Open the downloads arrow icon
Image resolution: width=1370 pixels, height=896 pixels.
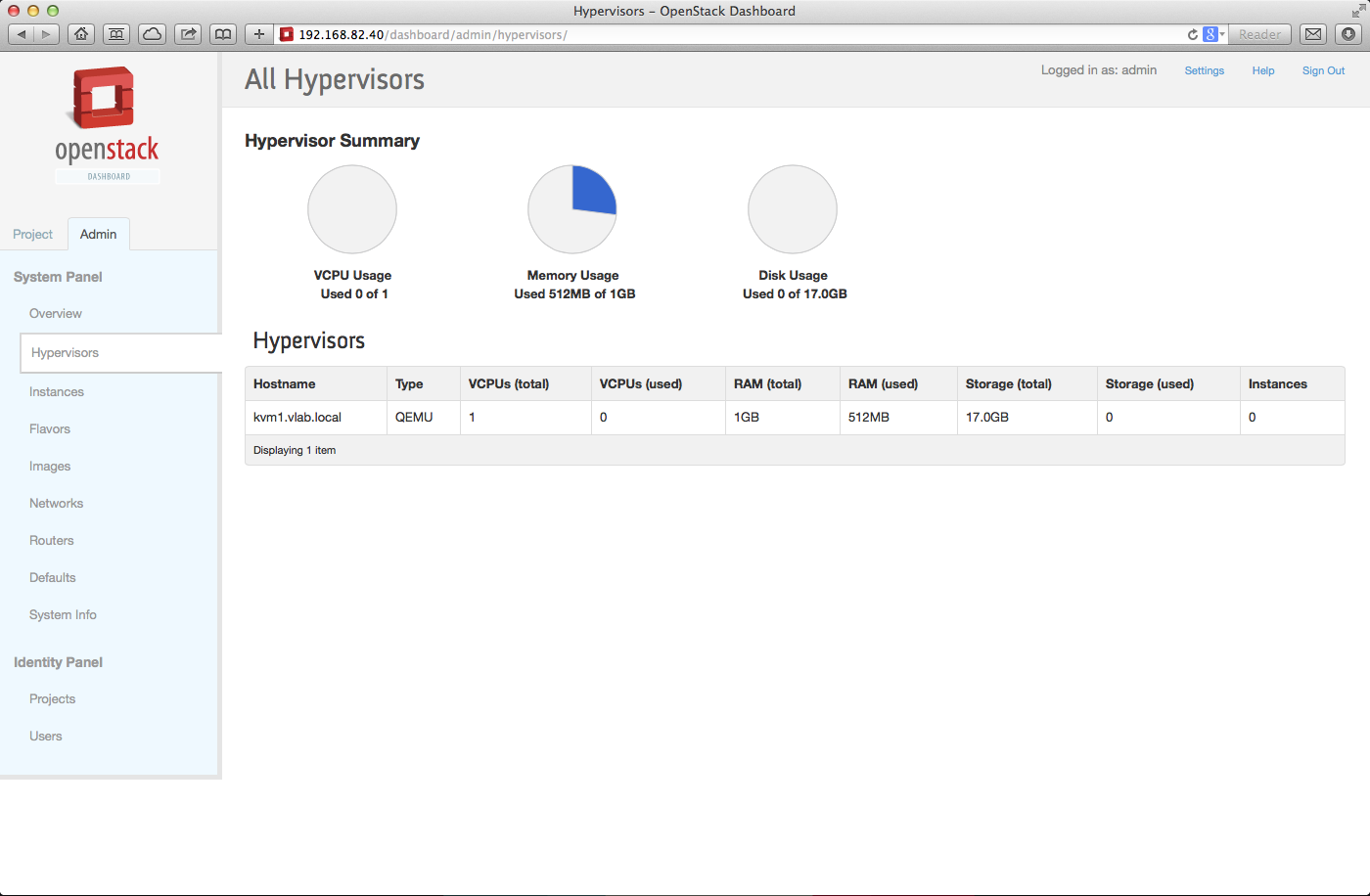click(x=1348, y=34)
